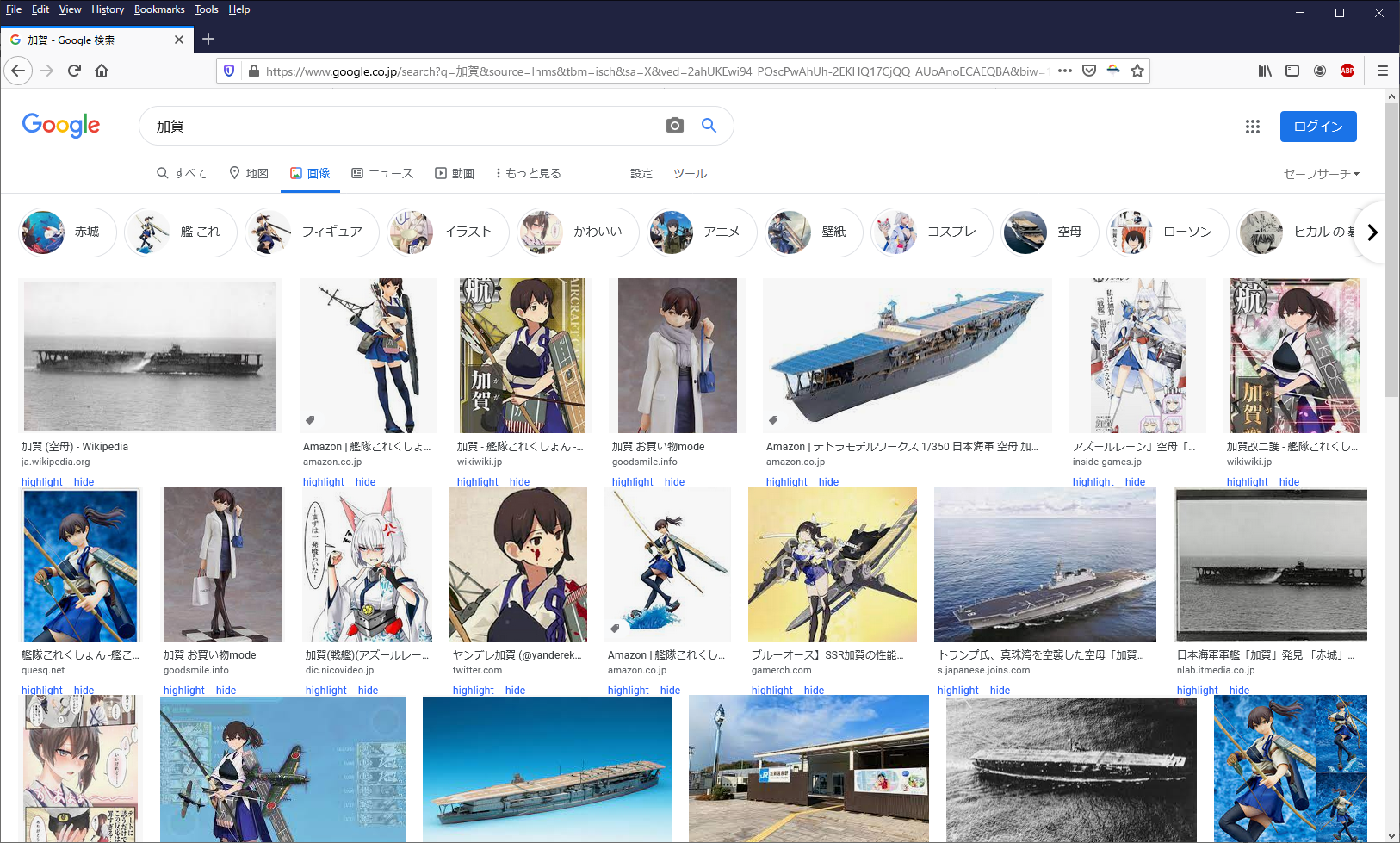1400x843 pixels.
Task: Open tracking protection shield icon
Action: tap(229, 71)
